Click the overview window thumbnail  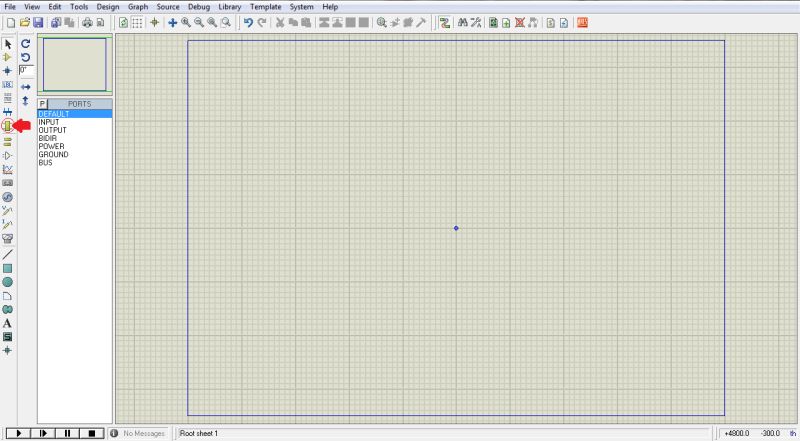point(74,64)
